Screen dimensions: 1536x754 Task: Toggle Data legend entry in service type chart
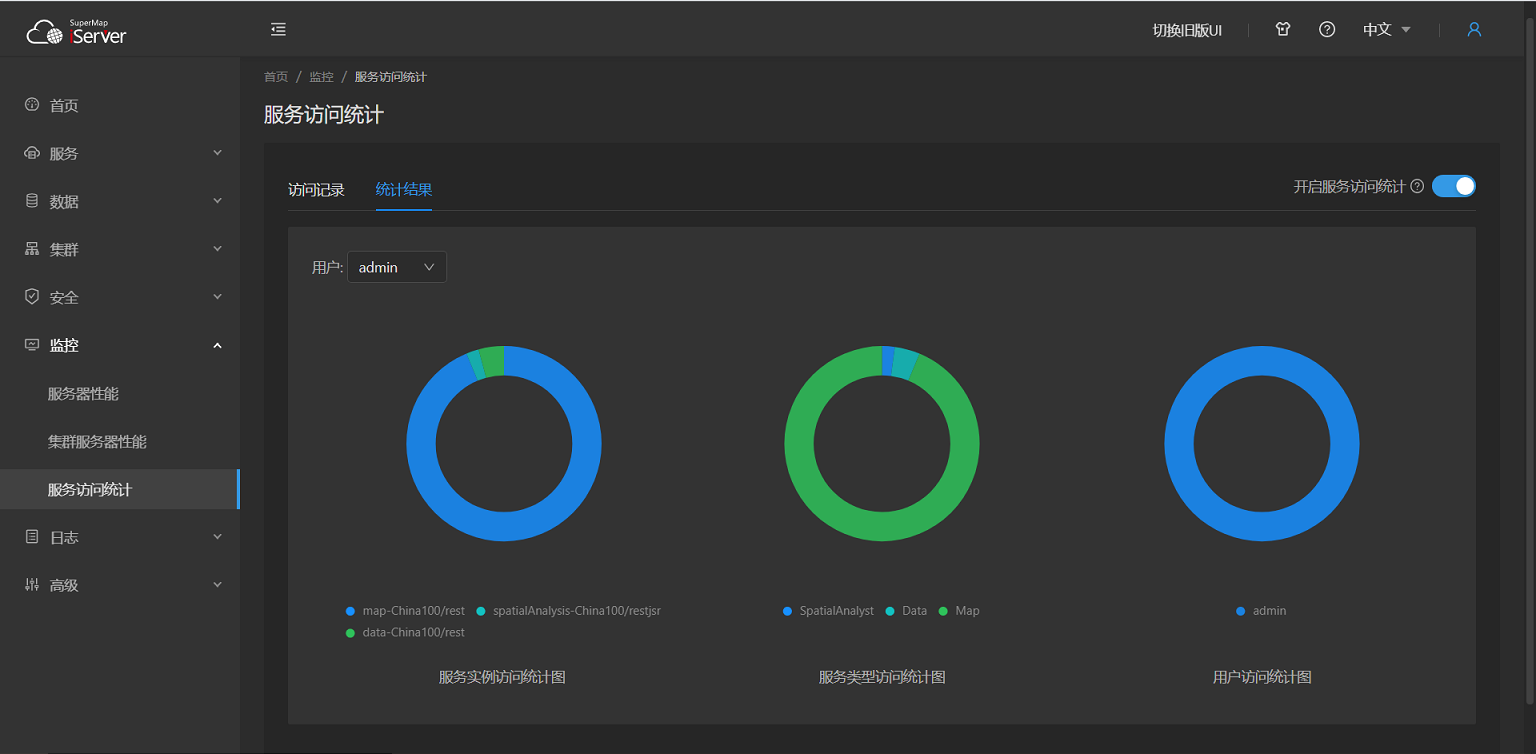[x=906, y=611]
